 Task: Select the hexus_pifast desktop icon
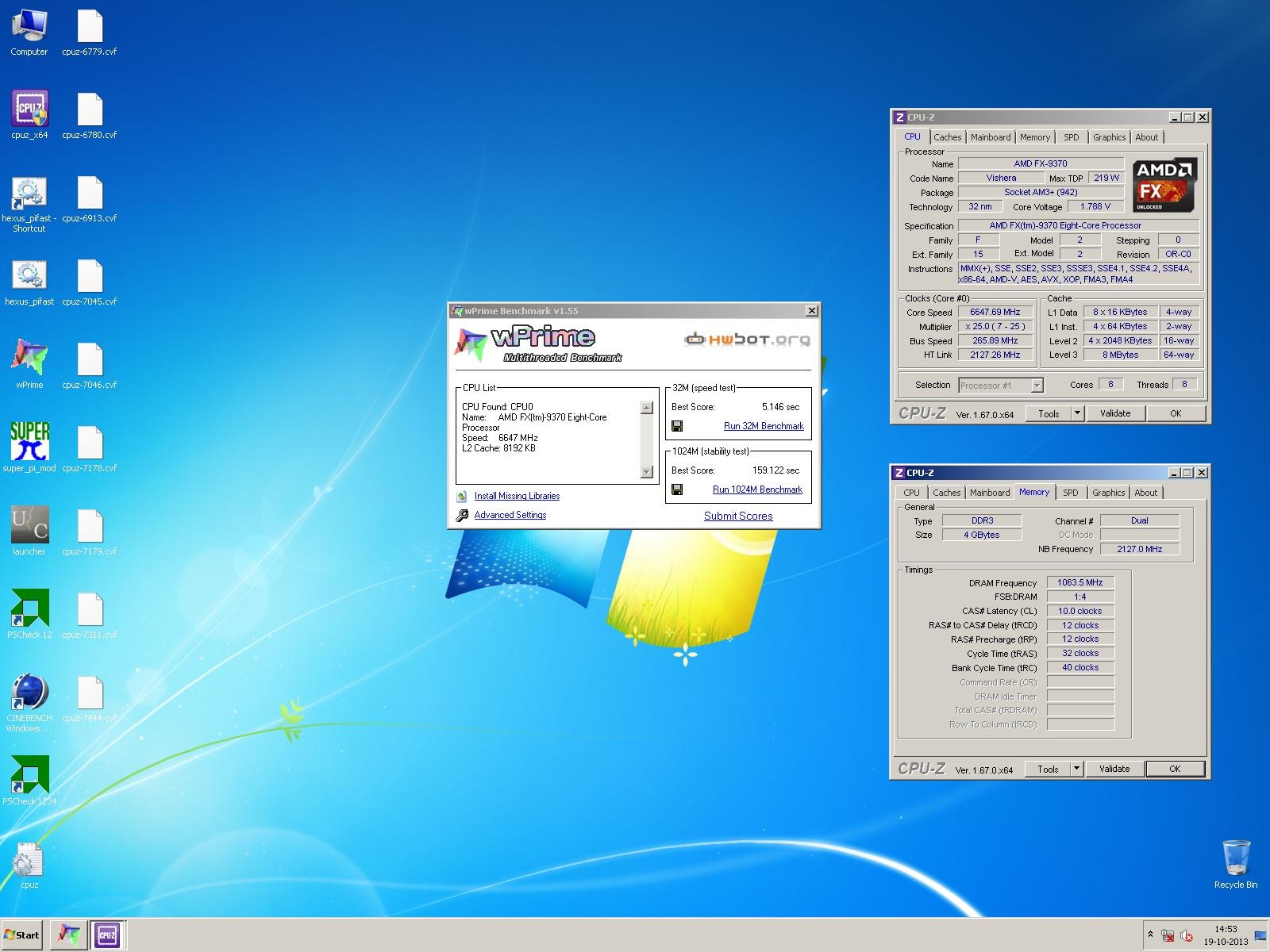(29, 282)
